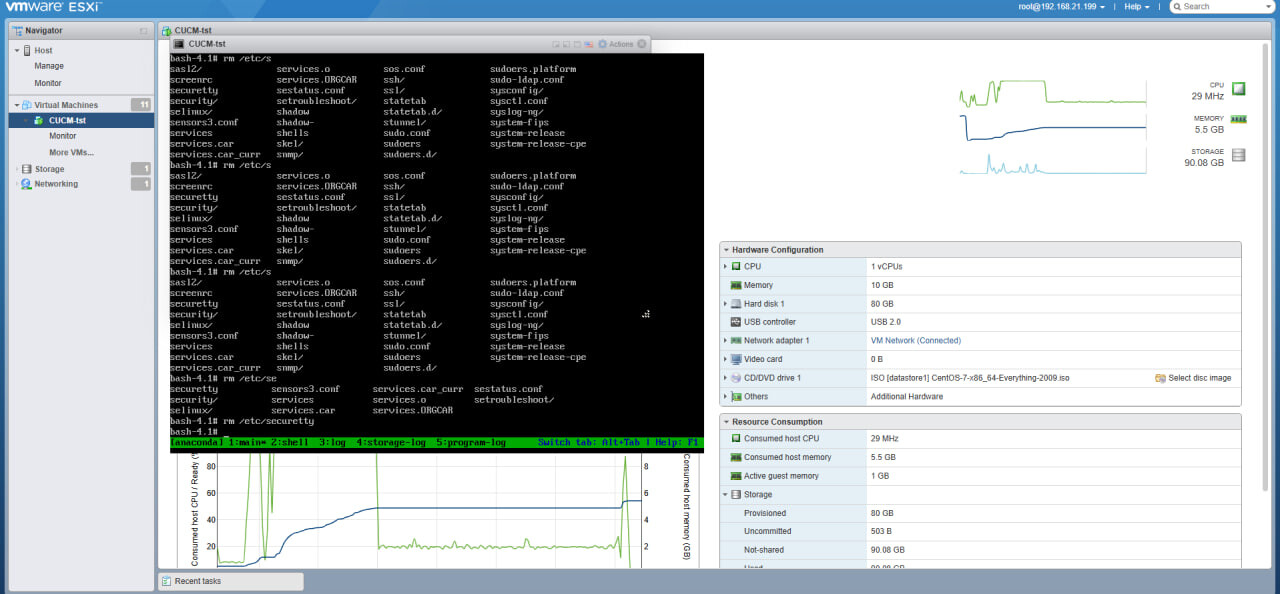Viewport: 1280px width, 594px height.
Task: Expand the Hard disk 1 row
Action: tap(725, 304)
